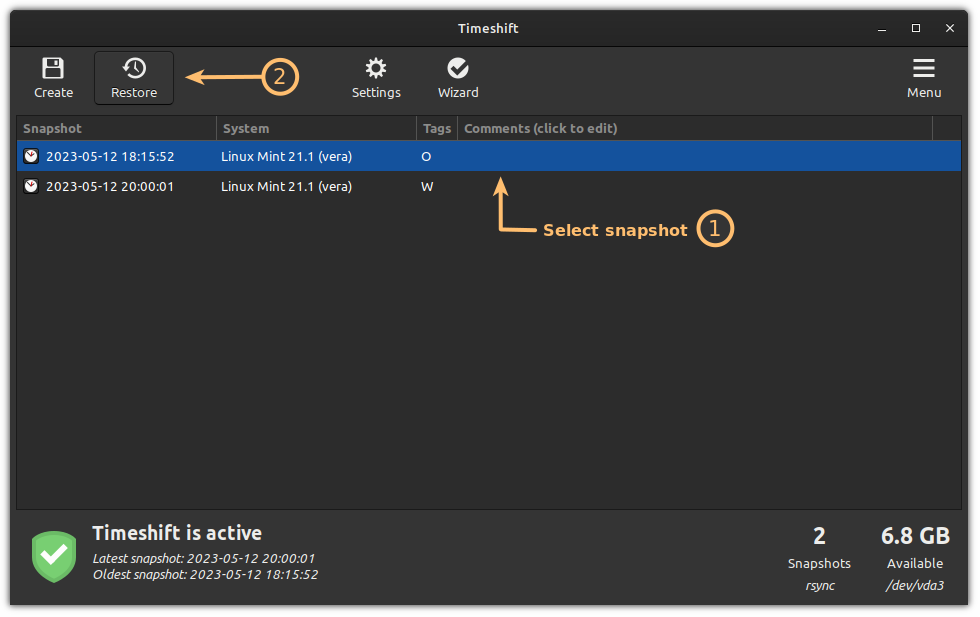The image size is (980, 617).
Task: Click Linux Mint 21.1 (vera) in the 18:15:52 row
Action: (x=286, y=156)
